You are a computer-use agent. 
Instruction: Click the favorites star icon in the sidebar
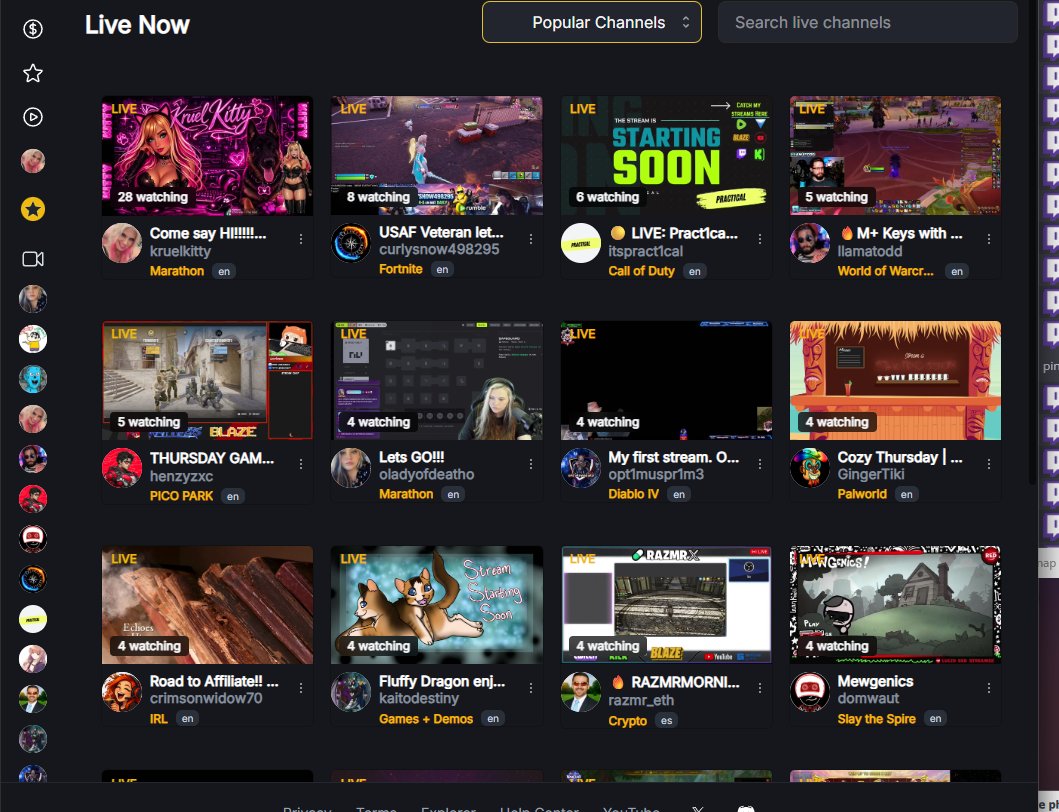tap(32, 72)
